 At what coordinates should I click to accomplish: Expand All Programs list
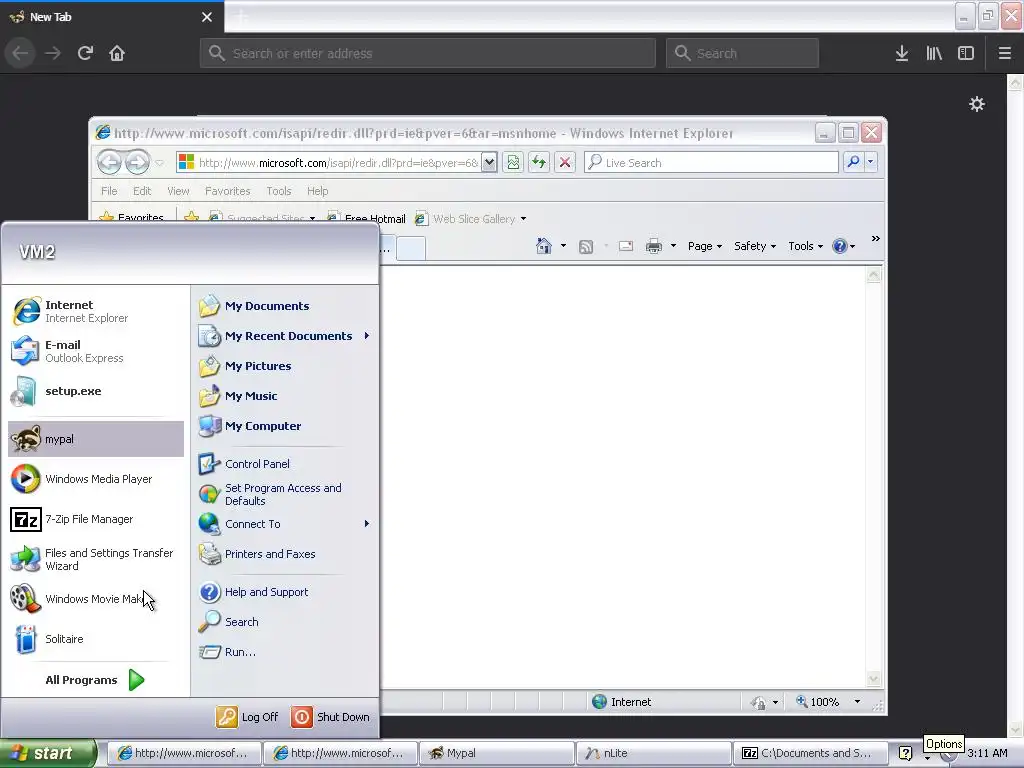[95, 680]
